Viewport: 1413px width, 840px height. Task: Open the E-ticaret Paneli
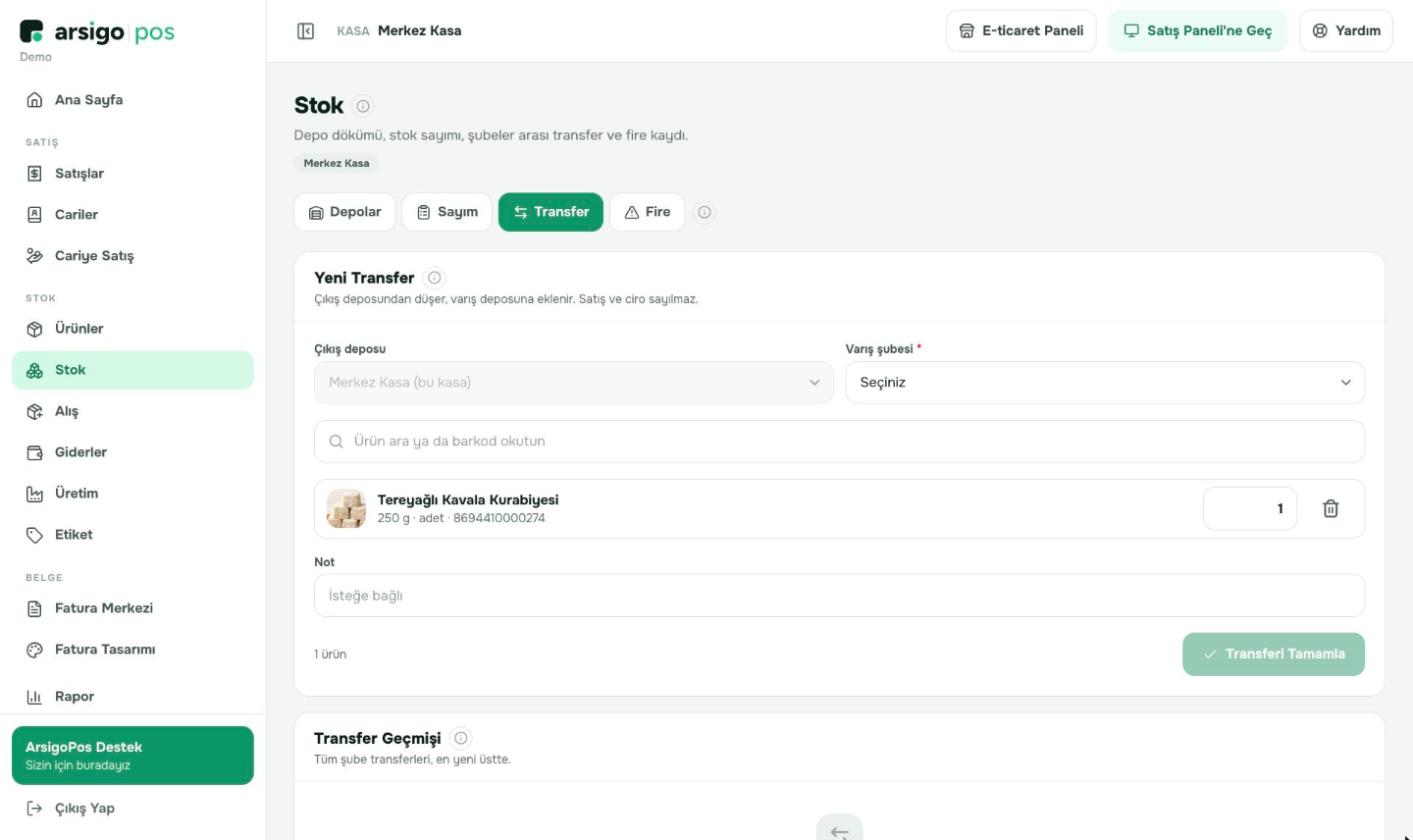pyautogui.click(x=1021, y=31)
